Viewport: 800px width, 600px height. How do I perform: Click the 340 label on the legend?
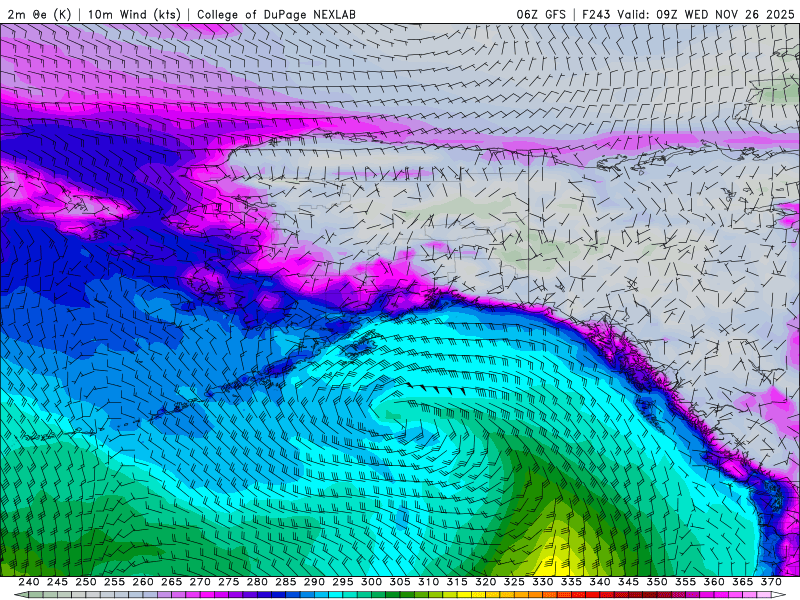pyautogui.click(x=600, y=582)
